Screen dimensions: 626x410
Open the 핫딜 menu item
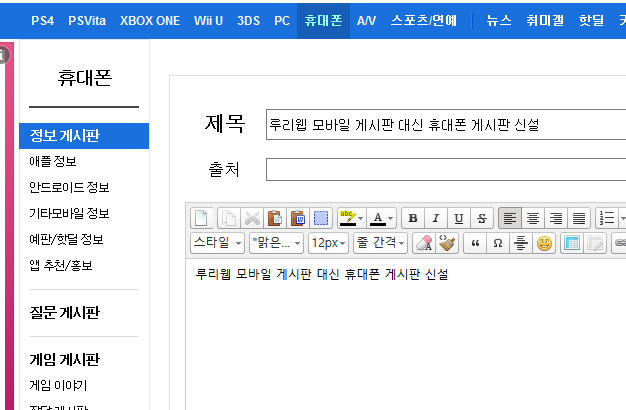pyautogui.click(x=591, y=21)
